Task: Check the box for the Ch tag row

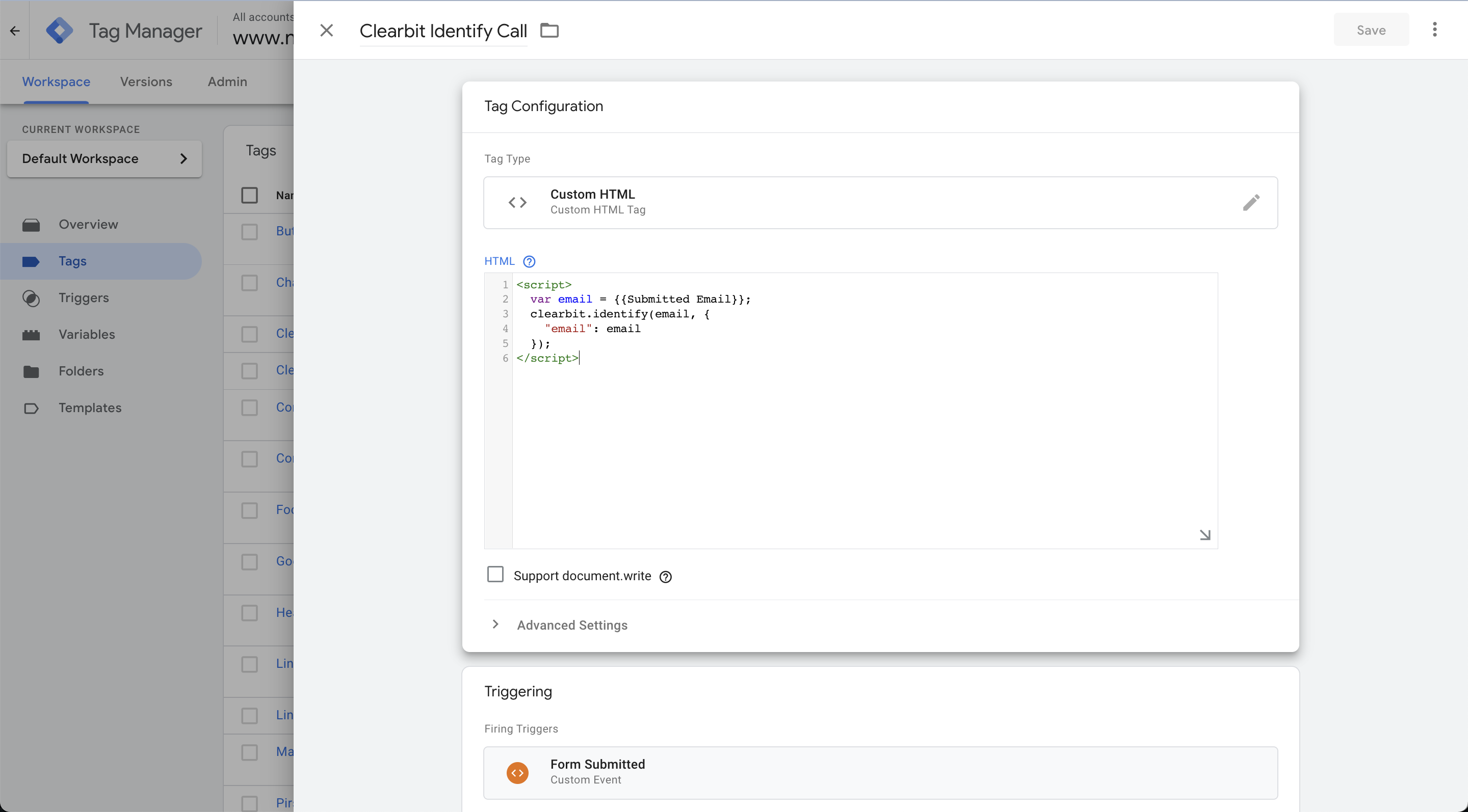Action: [x=250, y=283]
